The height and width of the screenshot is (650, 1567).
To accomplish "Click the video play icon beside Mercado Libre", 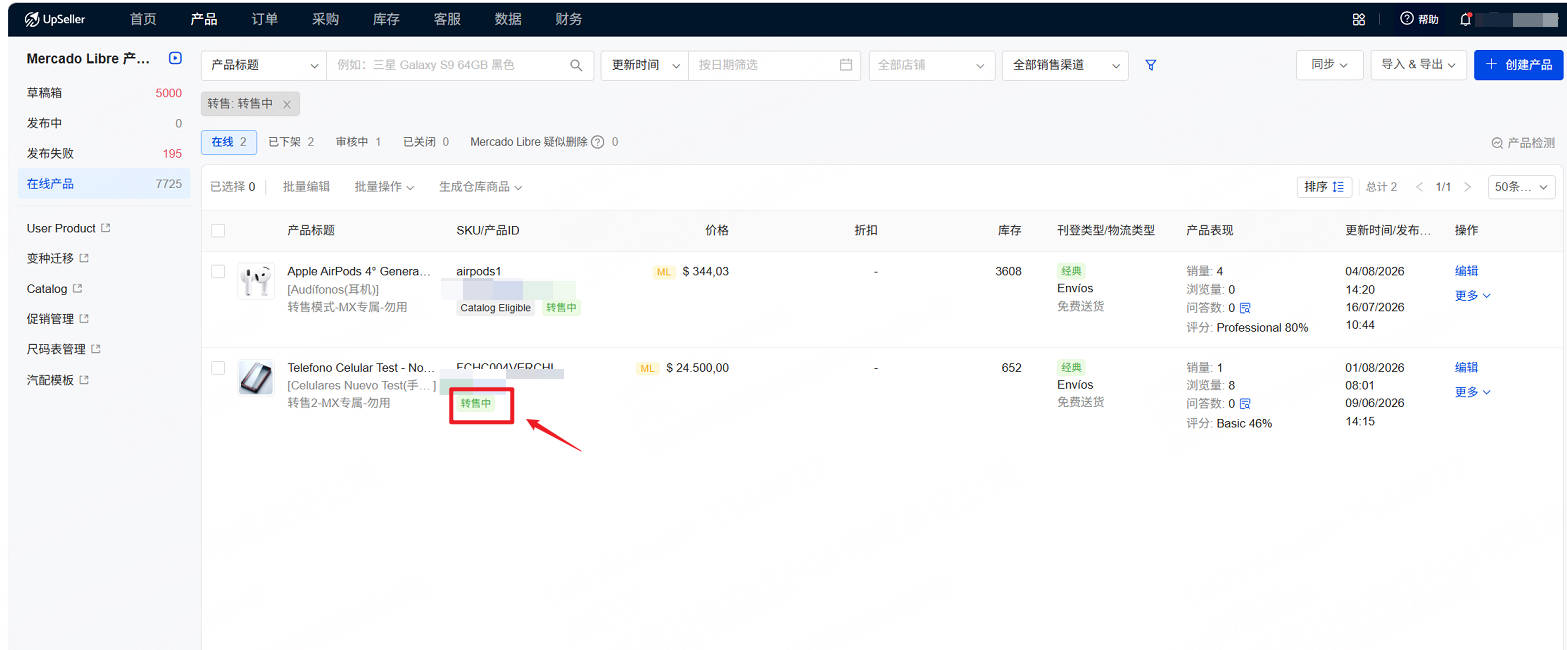I will pyautogui.click(x=175, y=59).
